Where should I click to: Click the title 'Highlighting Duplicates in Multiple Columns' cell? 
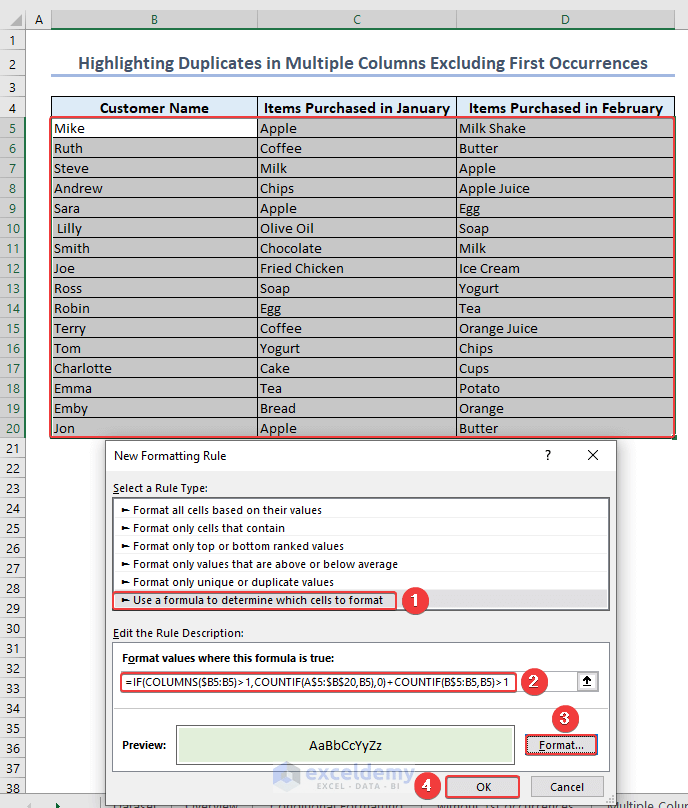click(363, 63)
